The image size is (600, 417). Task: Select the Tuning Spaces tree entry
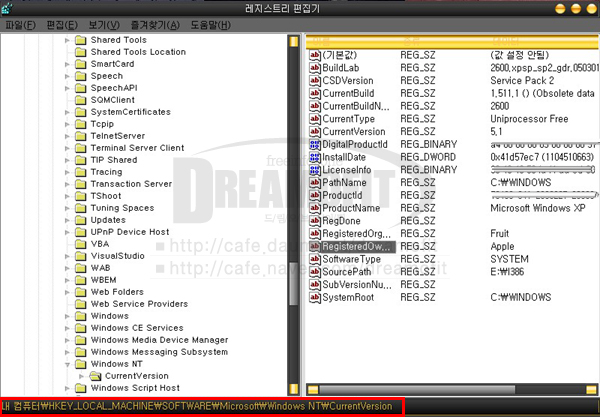pyautogui.click(x=122, y=208)
